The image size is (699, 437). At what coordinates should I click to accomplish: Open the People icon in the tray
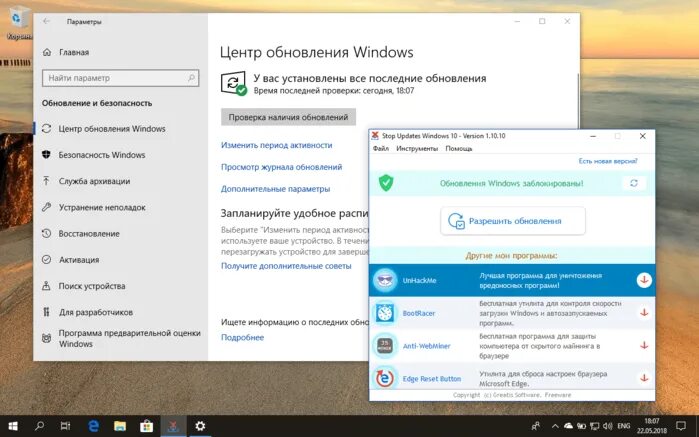pyautogui.click(x=535, y=426)
